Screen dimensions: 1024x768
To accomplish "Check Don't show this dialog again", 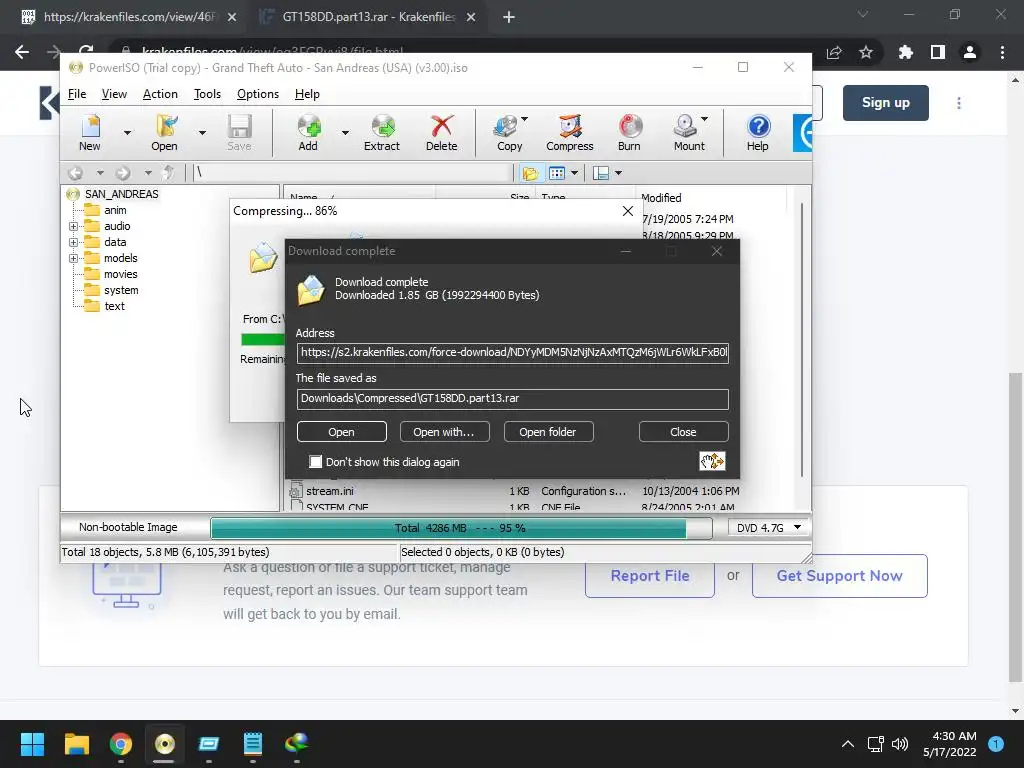I will point(315,462).
